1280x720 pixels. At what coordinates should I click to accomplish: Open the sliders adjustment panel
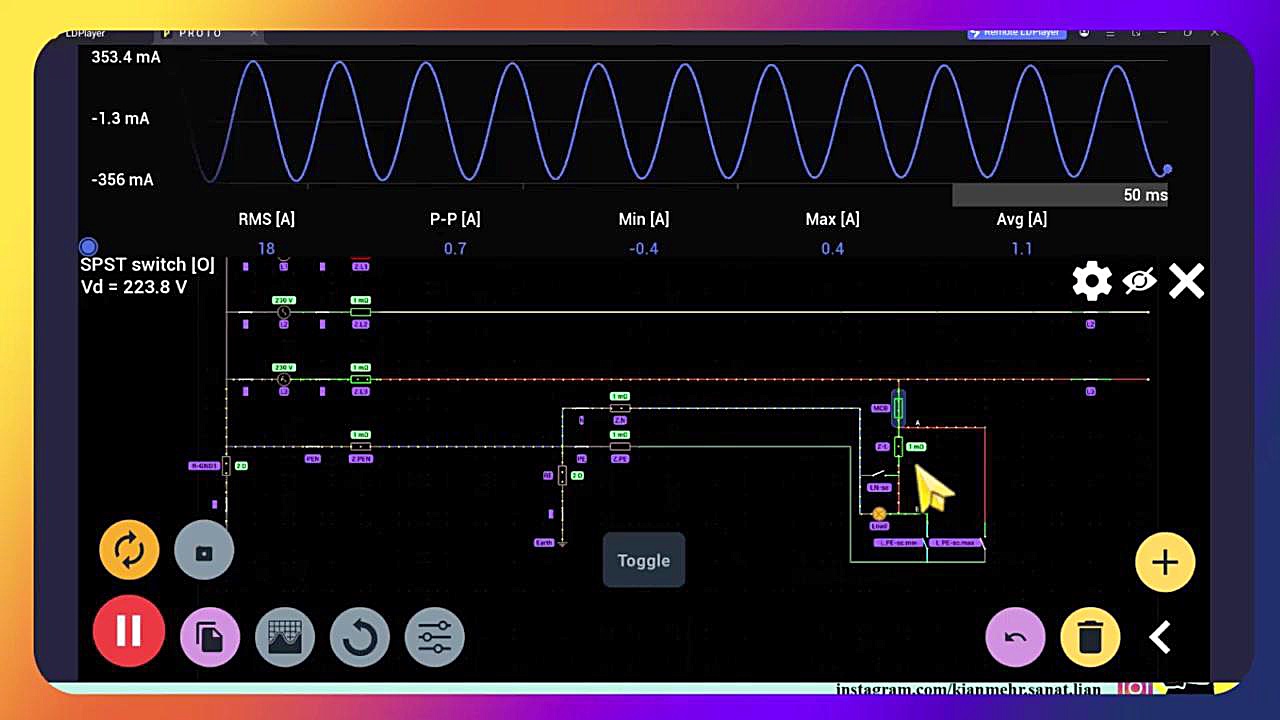coord(435,637)
